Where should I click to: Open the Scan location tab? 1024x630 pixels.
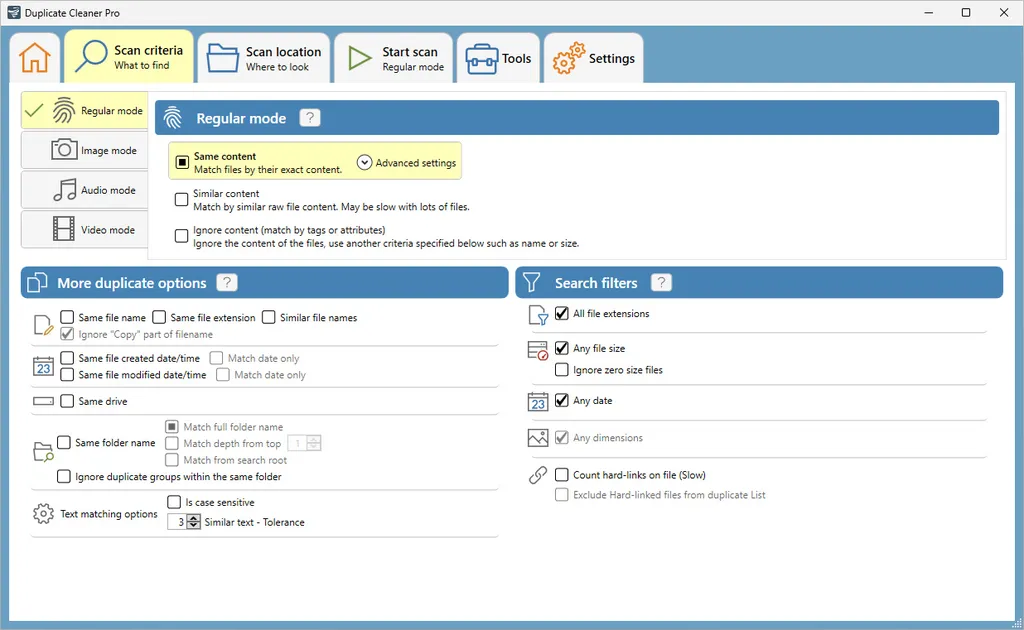point(264,58)
